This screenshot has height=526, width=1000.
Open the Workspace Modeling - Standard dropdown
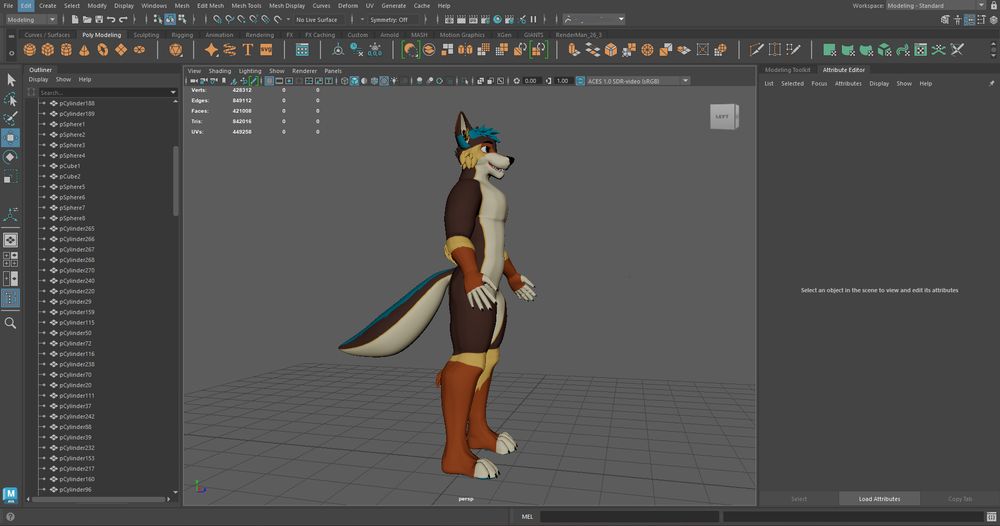pos(936,6)
